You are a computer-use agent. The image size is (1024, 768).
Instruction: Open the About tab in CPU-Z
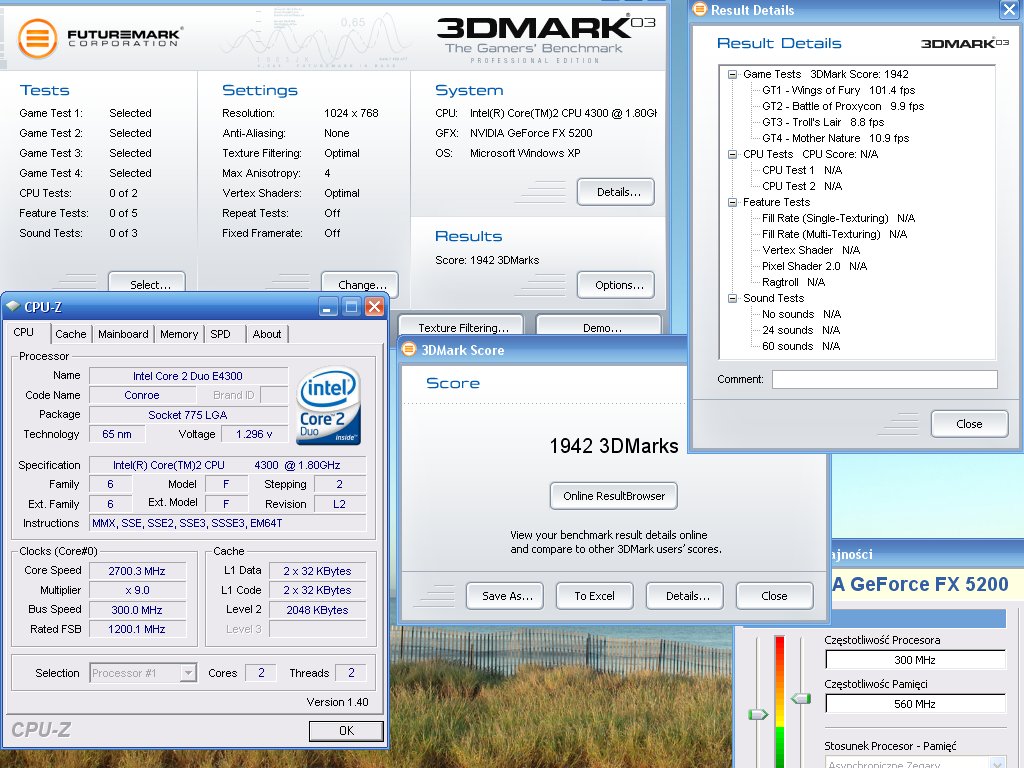pyautogui.click(x=267, y=334)
